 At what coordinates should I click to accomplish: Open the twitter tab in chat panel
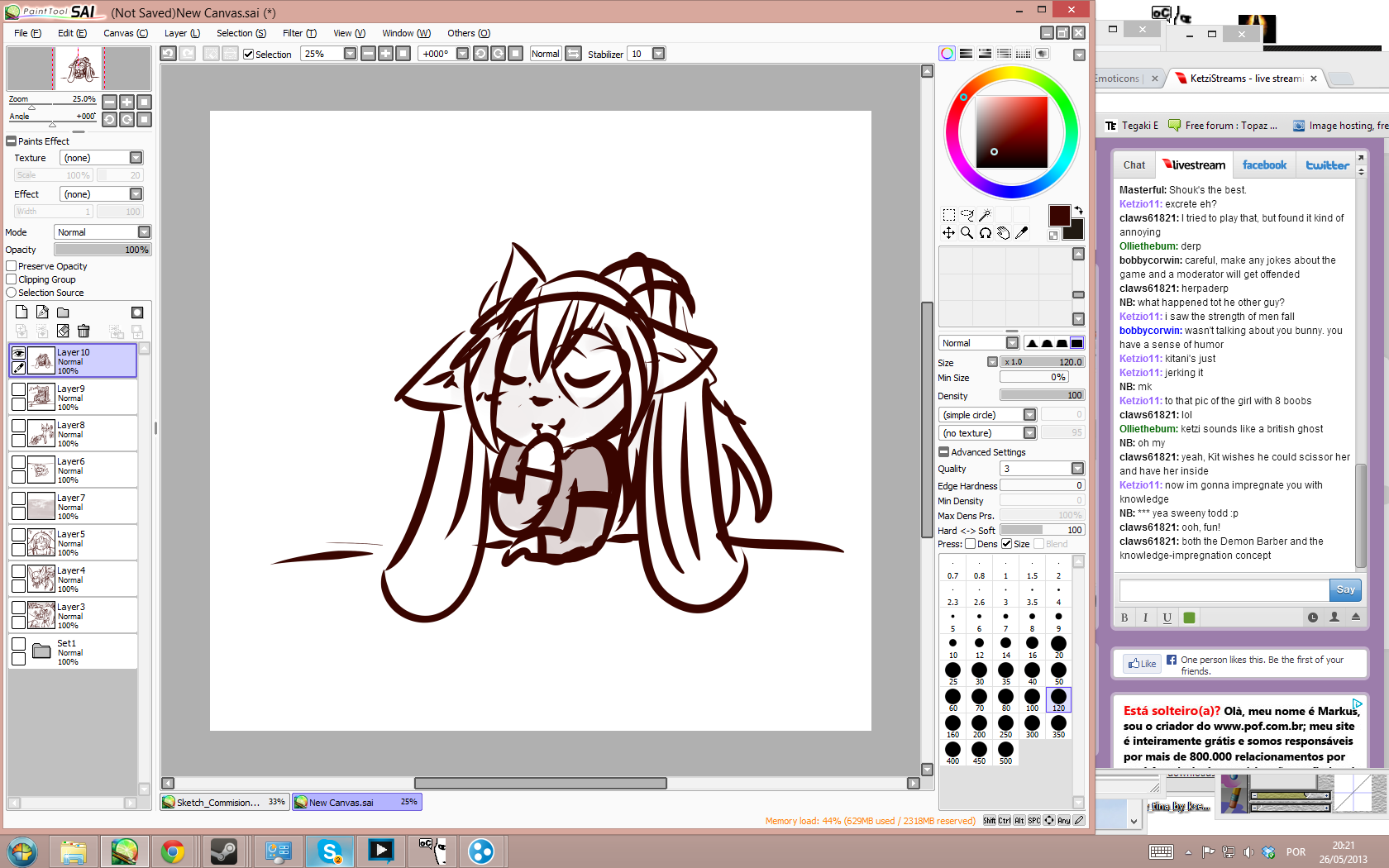tap(1327, 165)
